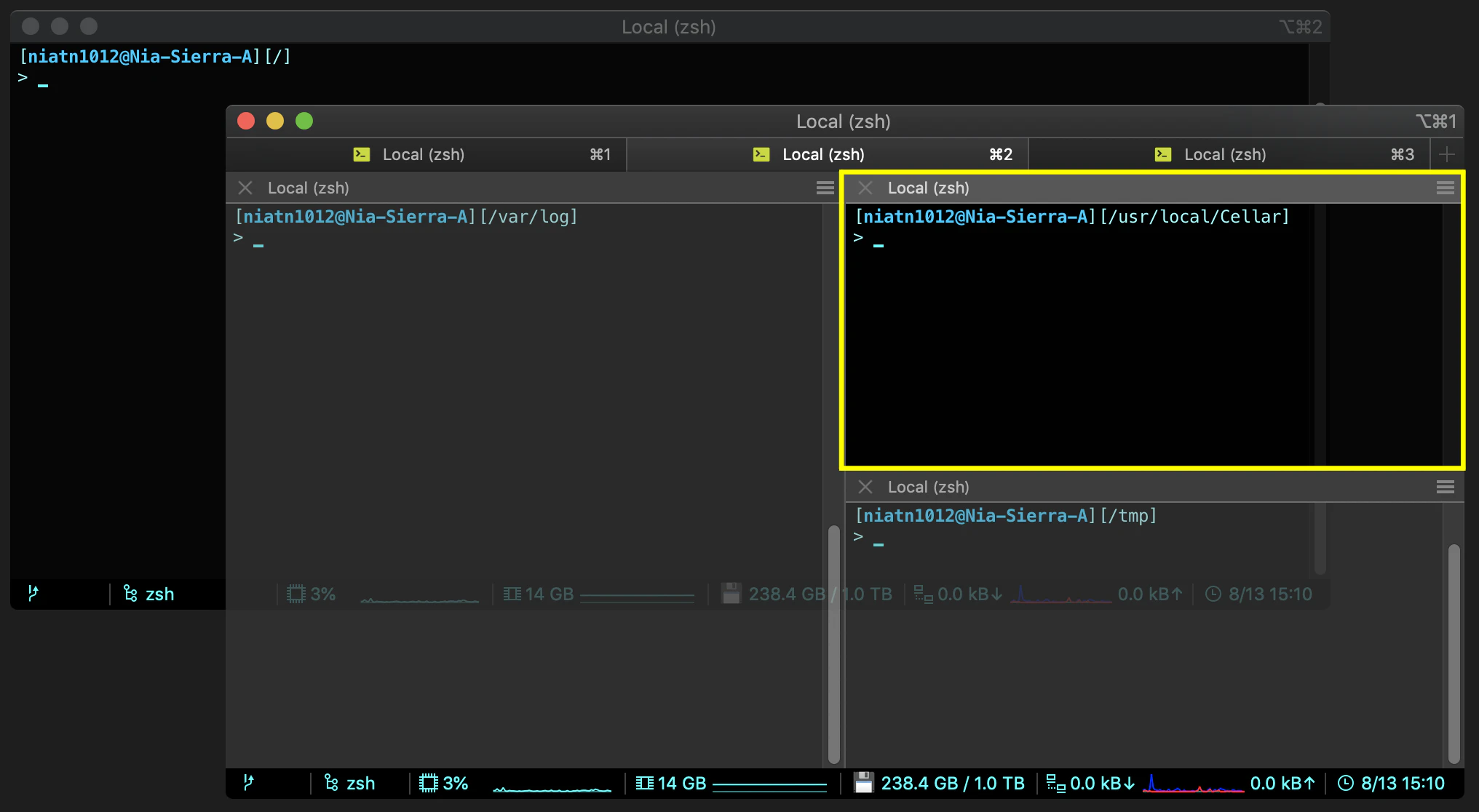
Task: Select the active Local (zsh) tab ⌘2
Action: 827,154
